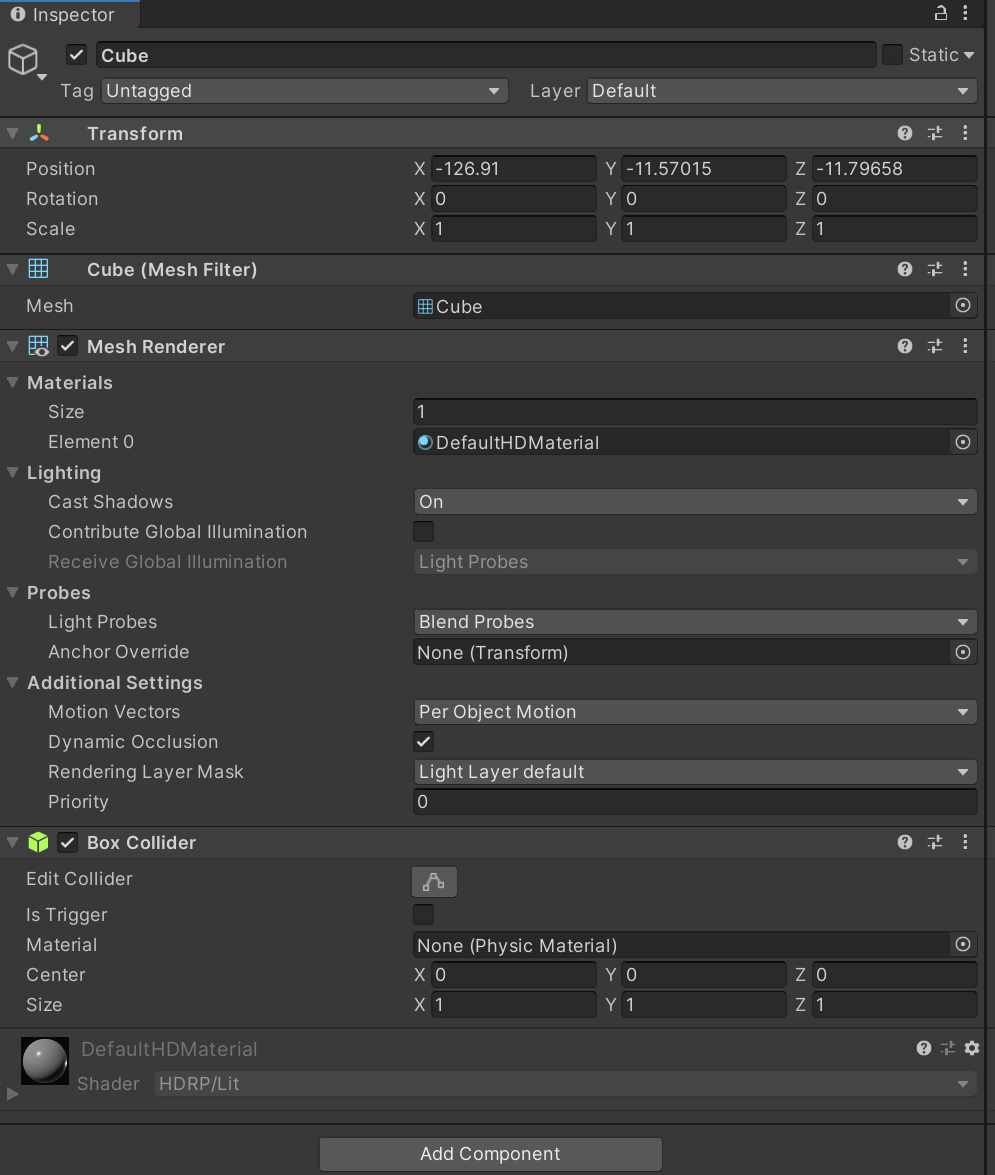Enable Contribute Global Illumination
This screenshot has width=995, height=1175.
tap(423, 531)
